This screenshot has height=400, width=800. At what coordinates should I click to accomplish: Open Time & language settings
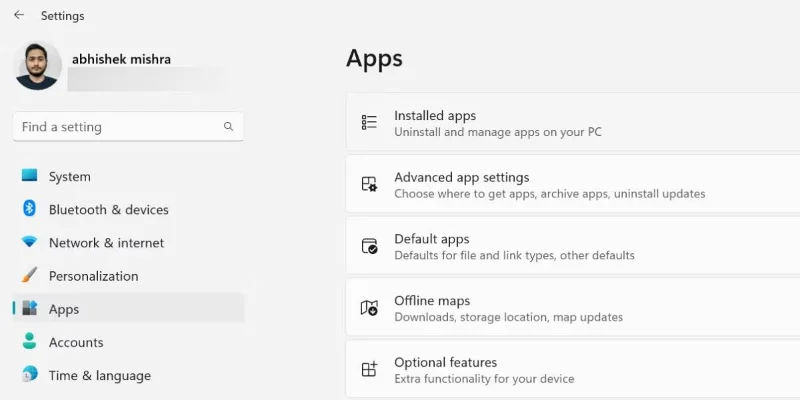(128, 376)
